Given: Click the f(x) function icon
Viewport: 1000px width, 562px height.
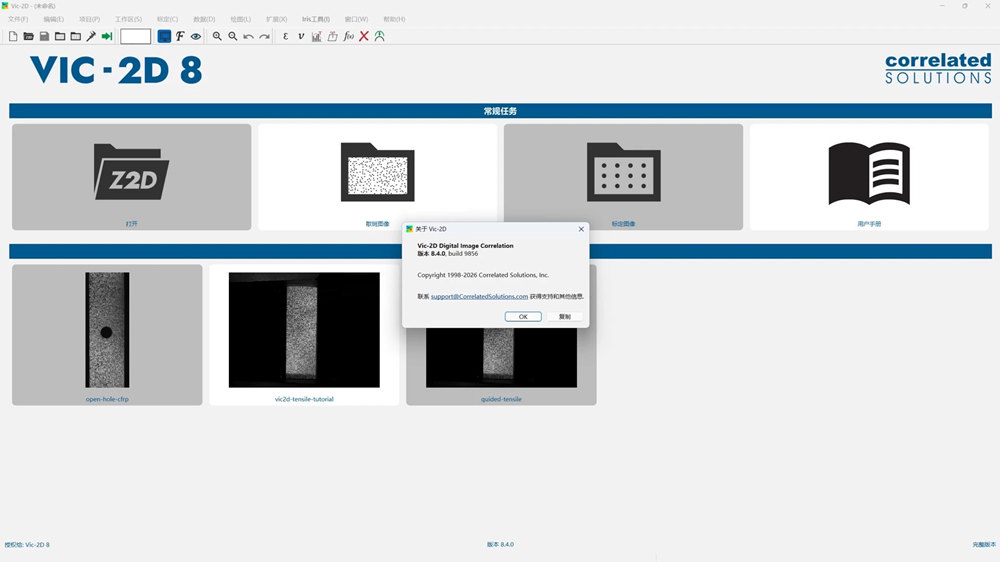Looking at the screenshot, I should coord(348,36).
